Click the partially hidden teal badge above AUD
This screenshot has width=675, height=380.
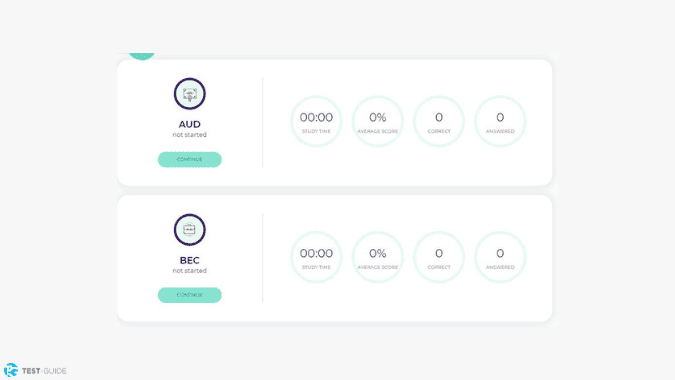point(142,56)
